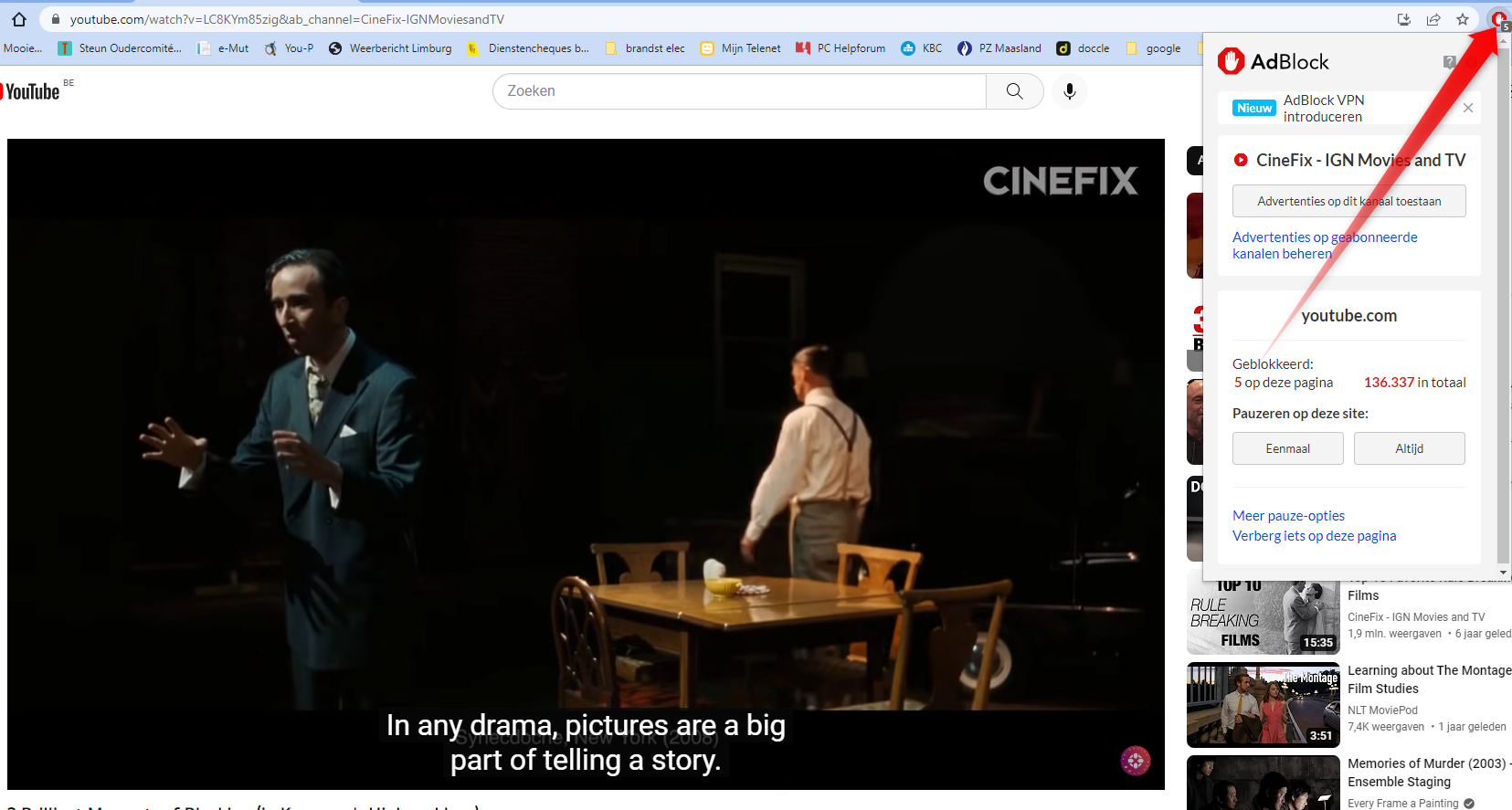Open the PC Helpforum bookmark
This screenshot has width=1512, height=810.
[x=841, y=48]
